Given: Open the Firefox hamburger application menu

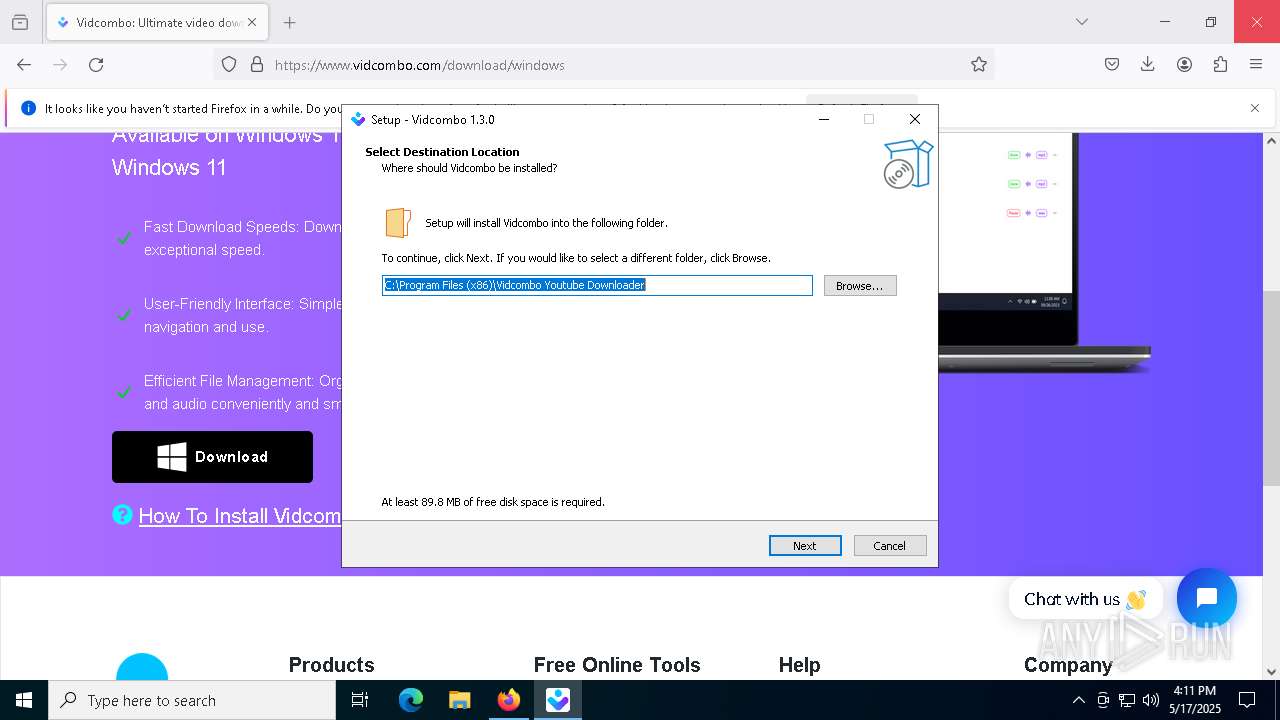Looking at the screenshot, I should (1256, 65).
